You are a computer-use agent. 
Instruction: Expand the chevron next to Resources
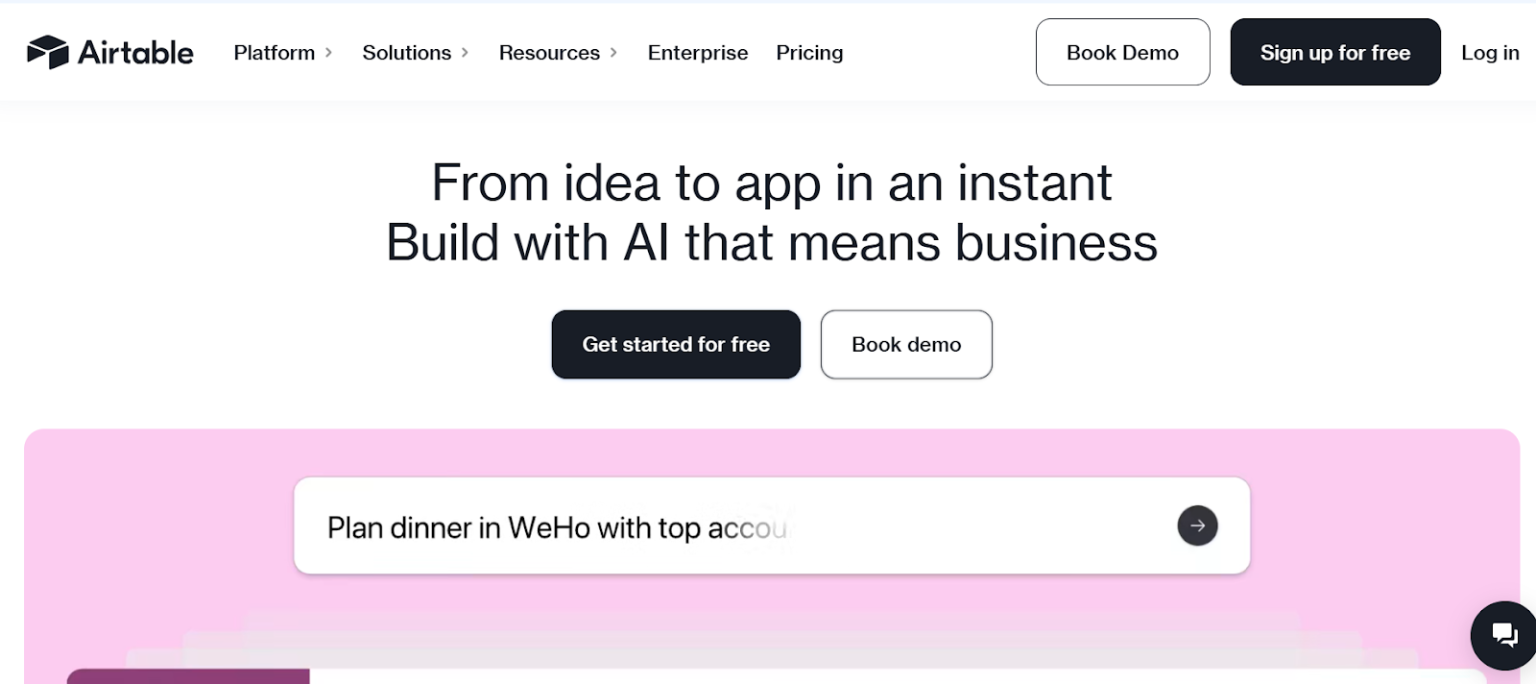(614, 53)
